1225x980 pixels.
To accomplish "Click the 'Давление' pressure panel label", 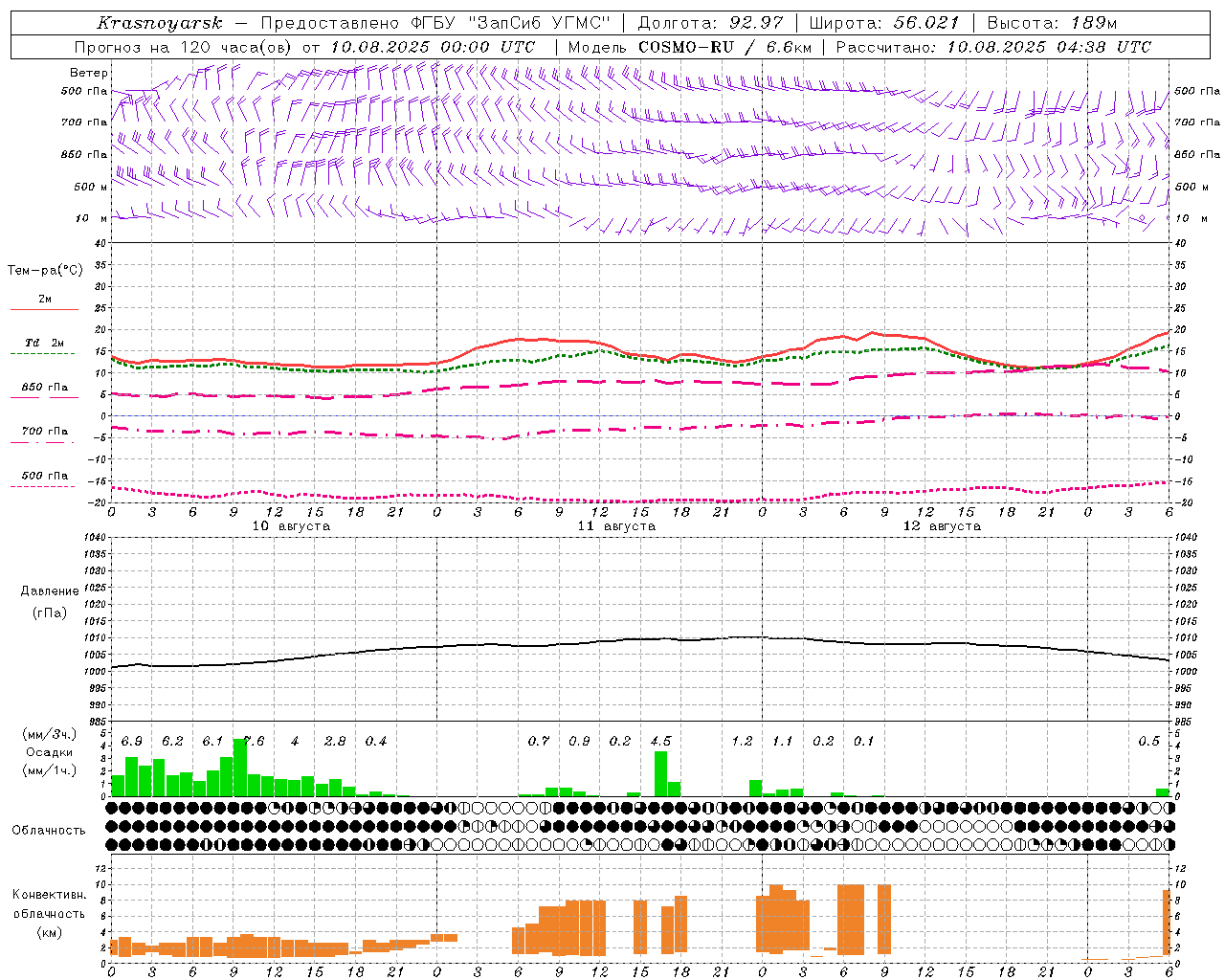I will tap(50, 591).
